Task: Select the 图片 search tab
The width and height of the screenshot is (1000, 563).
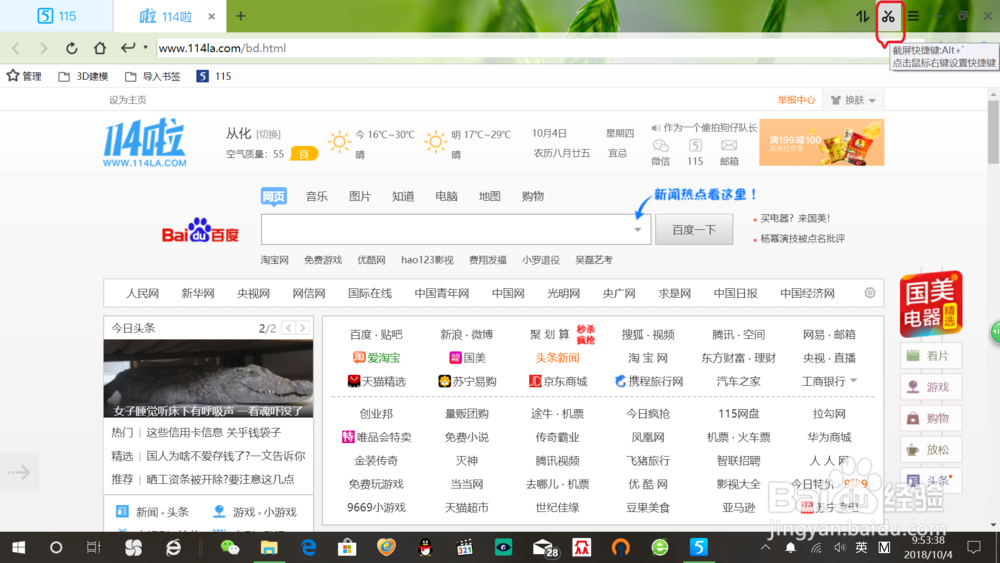Action: click(360, 196)
